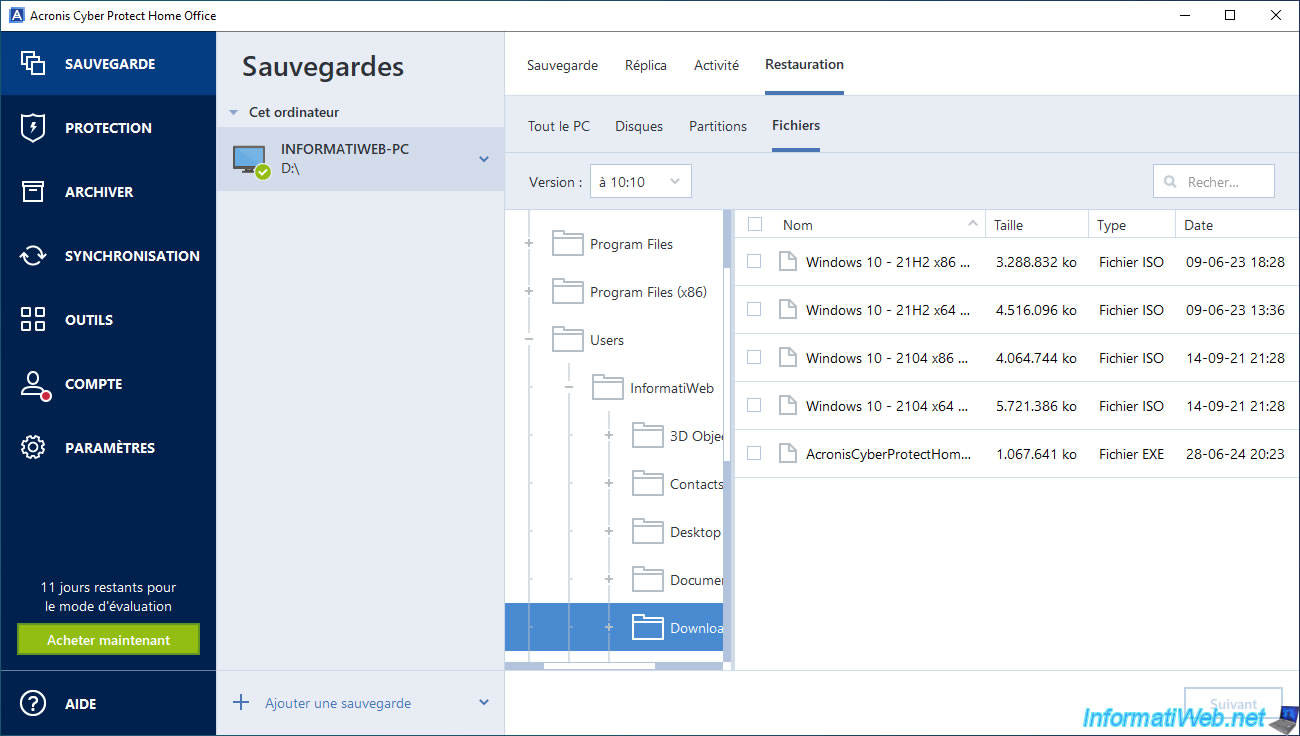Open the dropdown arrow beside Ajouter une sauvegarde
Viewport: 1300px width, 736px height.
[484, 703]
